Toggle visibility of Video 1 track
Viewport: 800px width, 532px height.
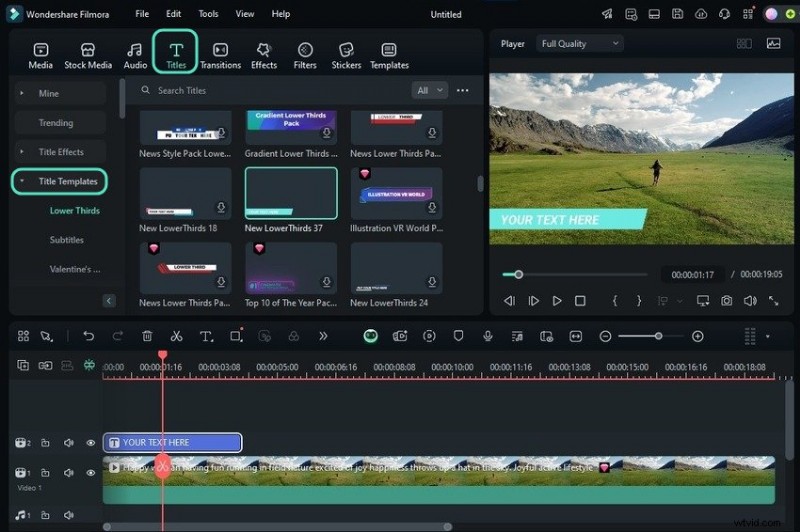91,473
